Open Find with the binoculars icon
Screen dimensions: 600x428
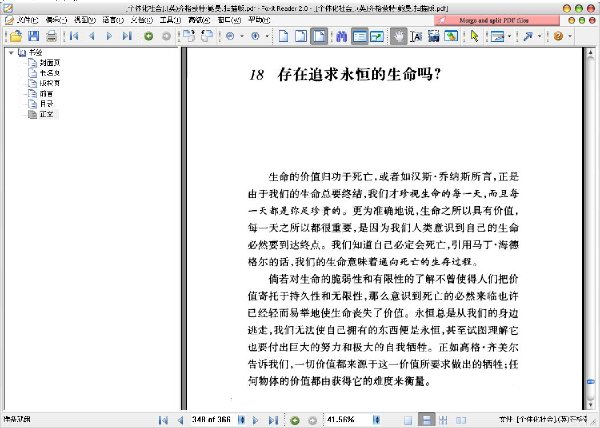[341, 36]
